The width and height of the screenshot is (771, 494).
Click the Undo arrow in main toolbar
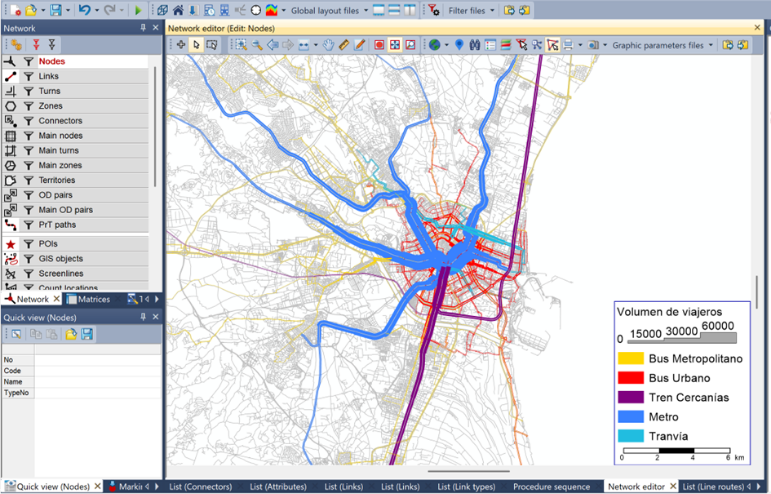pyautogui.click(x=84, y=10)
